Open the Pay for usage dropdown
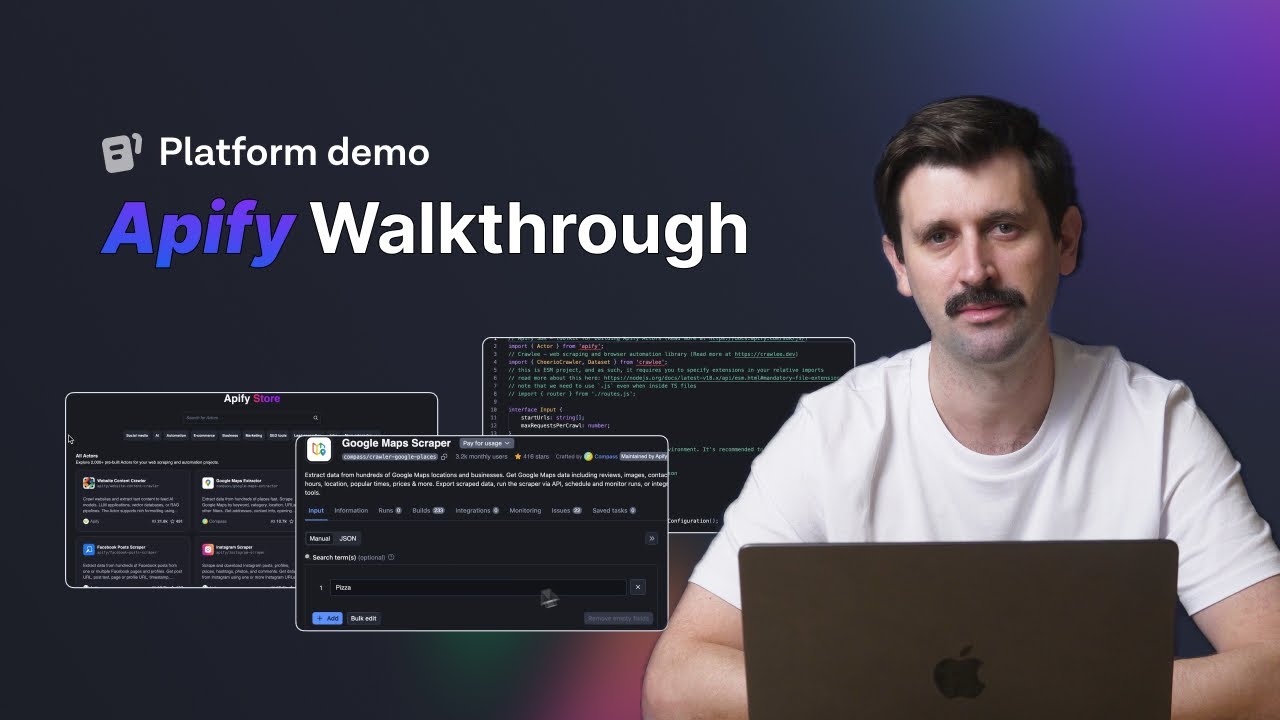 point(487,443)
